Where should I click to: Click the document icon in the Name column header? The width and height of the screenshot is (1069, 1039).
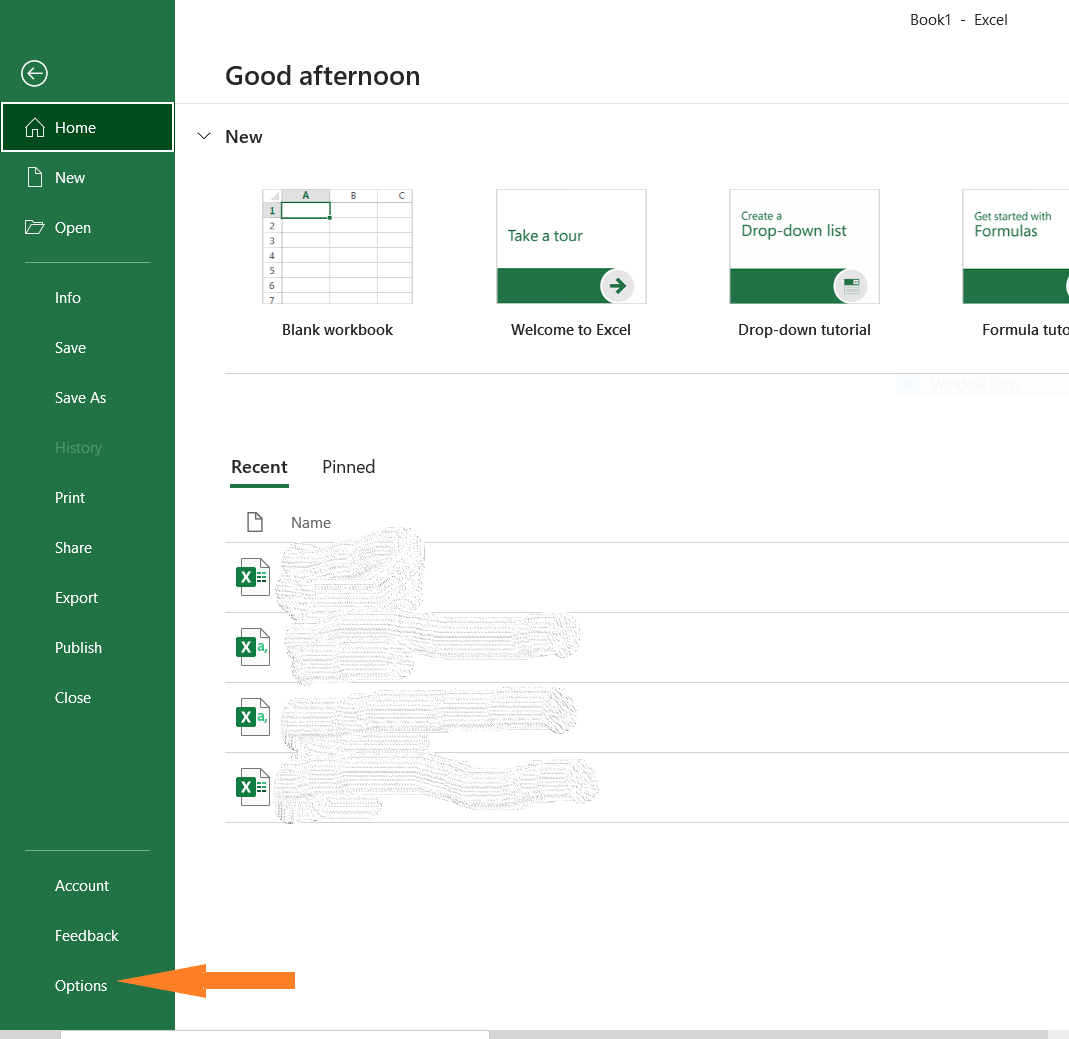255,522
